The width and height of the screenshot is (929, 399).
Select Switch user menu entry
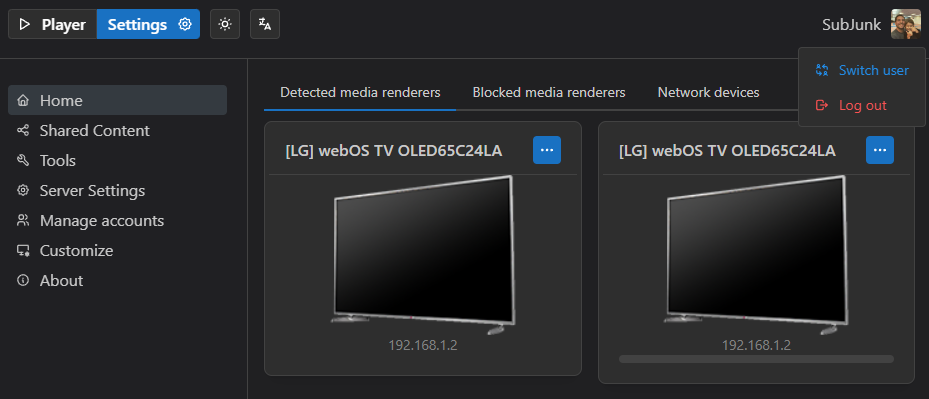(861, 70)
